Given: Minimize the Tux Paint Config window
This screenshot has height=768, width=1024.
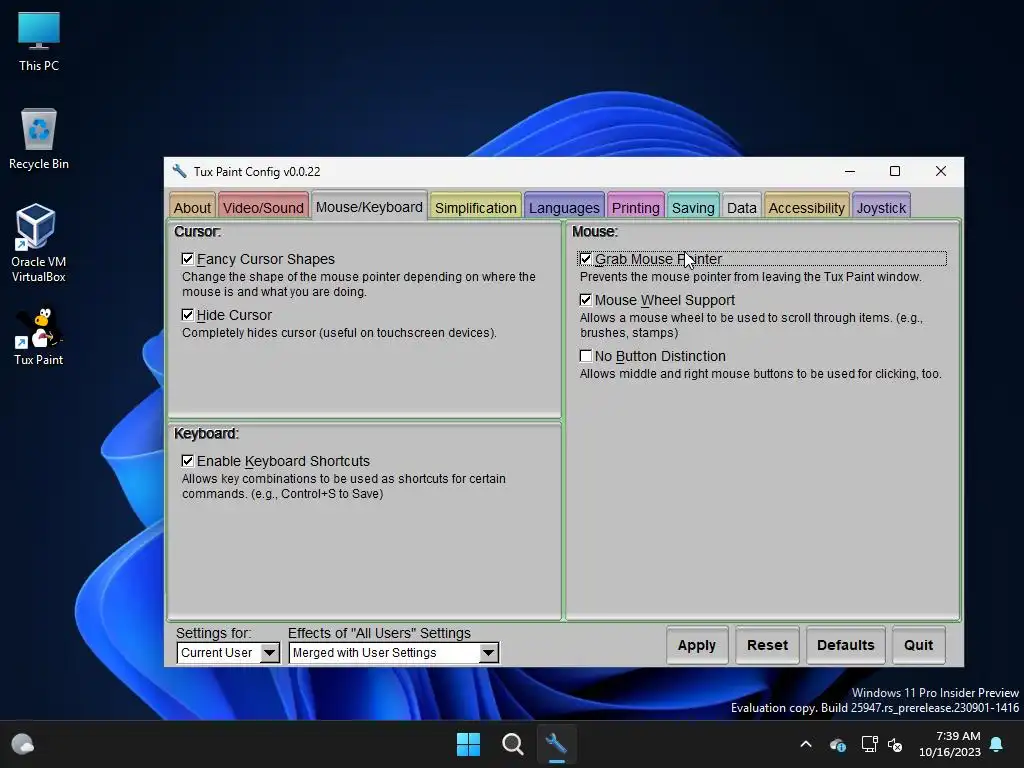Looking at the screenshot, I should coord(850,171).
